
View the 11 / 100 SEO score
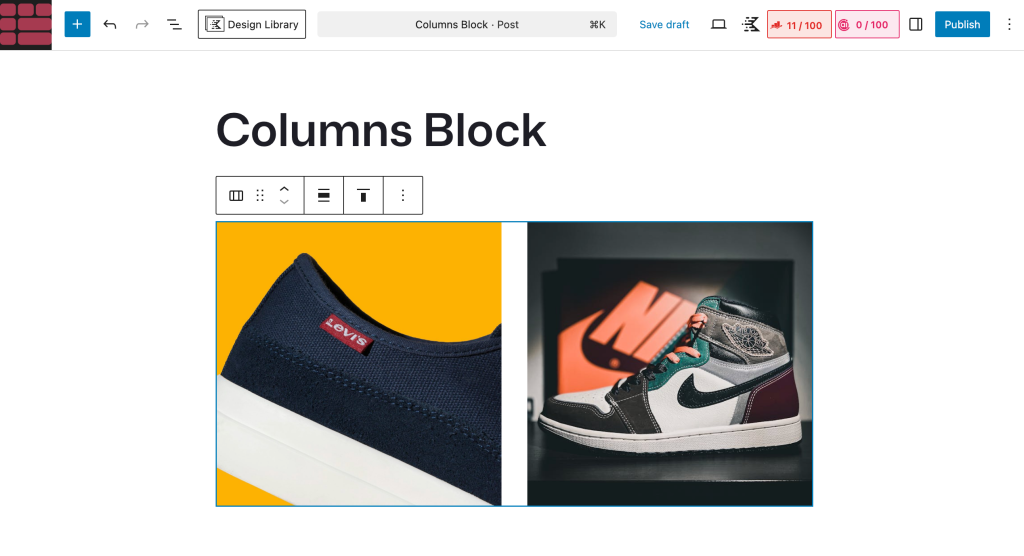click(799, 24)
